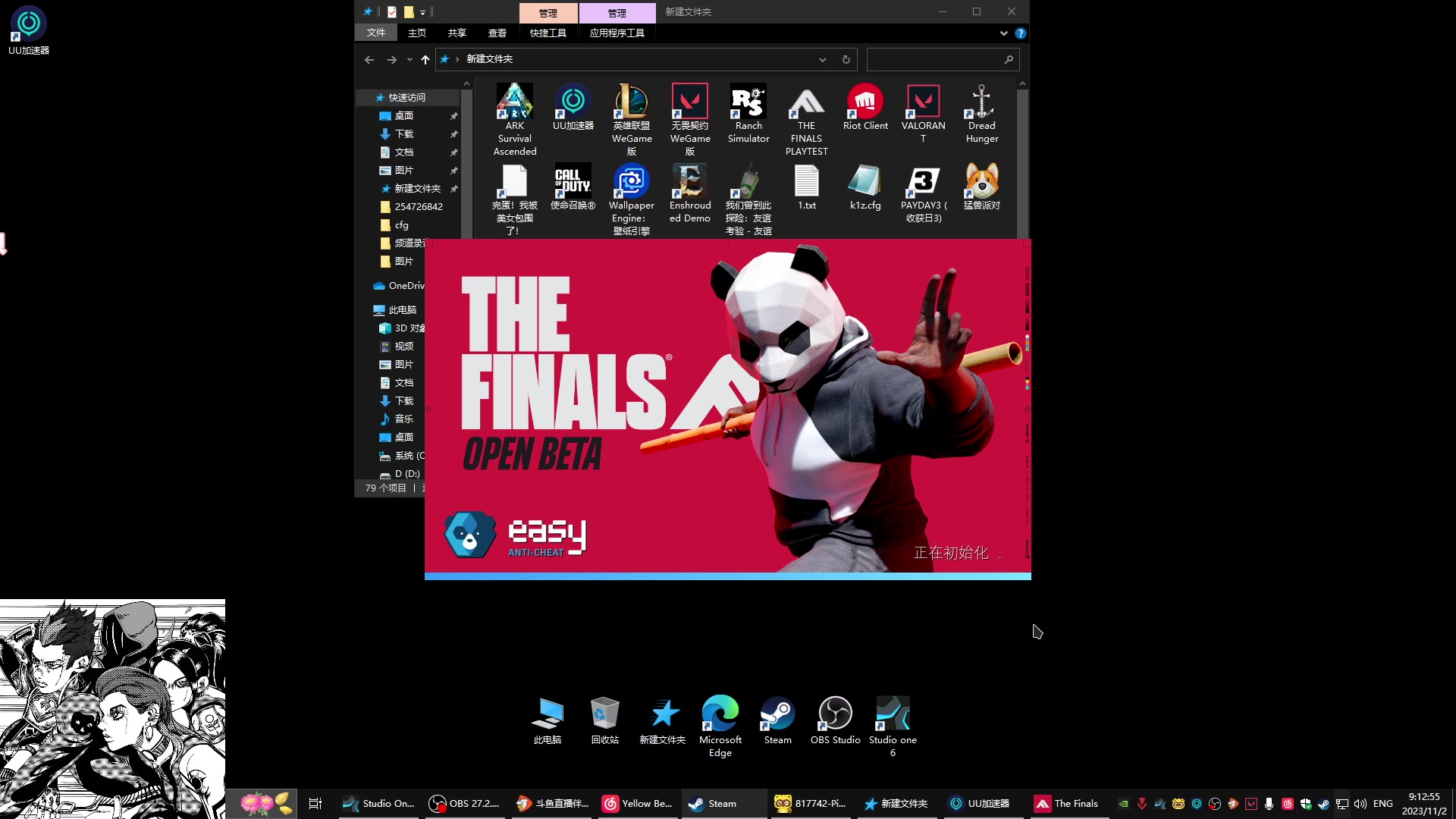The width and height of the screenshot is (1456, 819).
Task: Launch Wallpaper Engine shortcut
Action: 632,199
